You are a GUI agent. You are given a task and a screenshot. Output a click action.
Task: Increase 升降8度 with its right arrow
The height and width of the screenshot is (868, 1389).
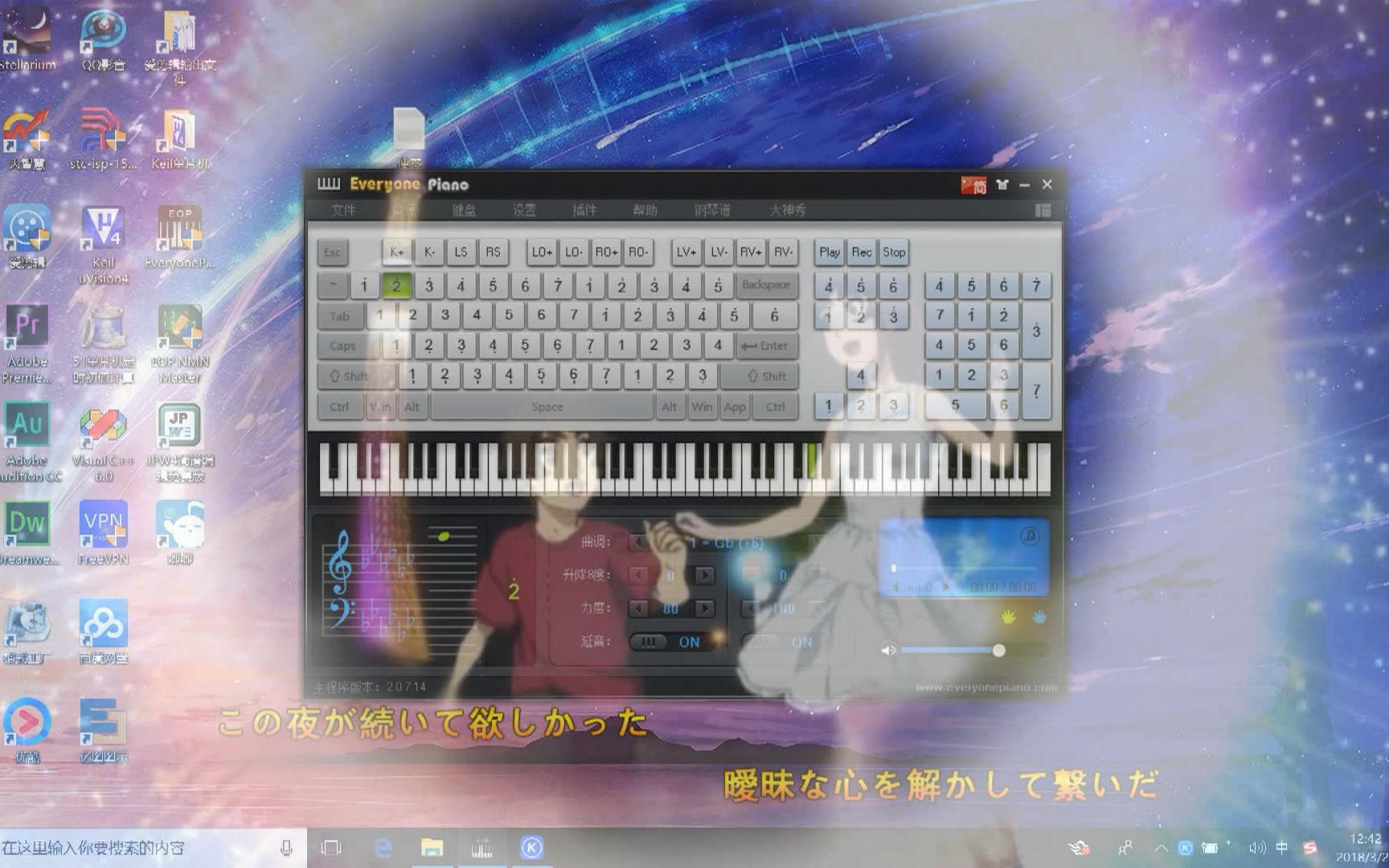705,575
